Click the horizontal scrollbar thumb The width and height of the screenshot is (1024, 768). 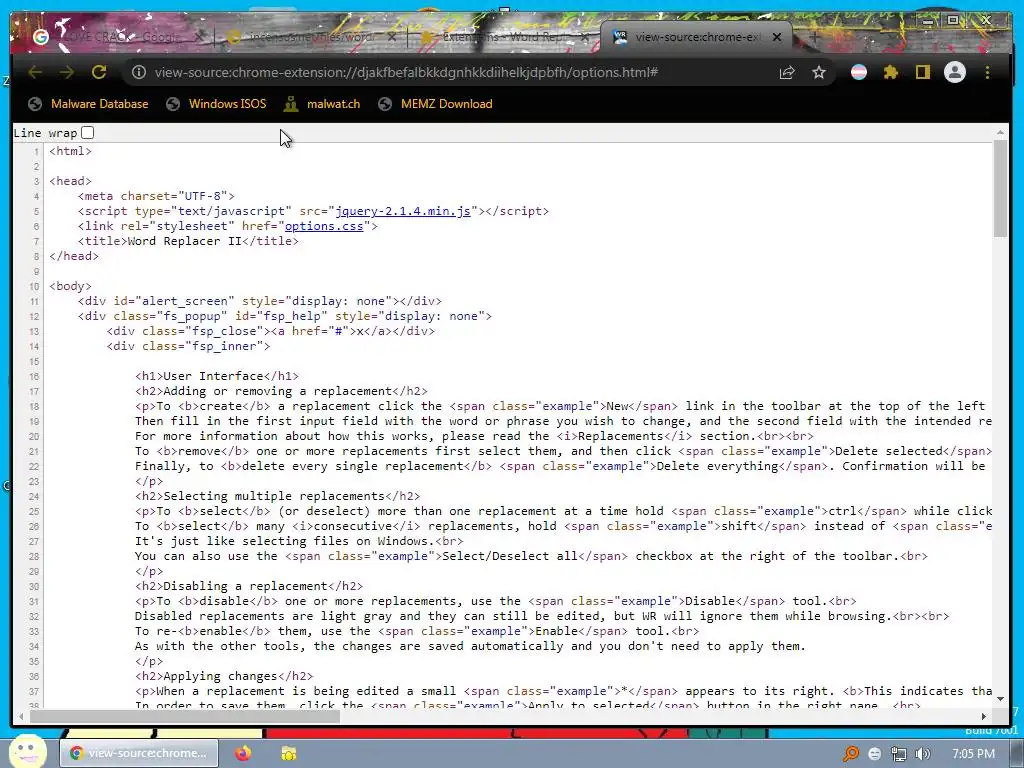pos(185,716)
